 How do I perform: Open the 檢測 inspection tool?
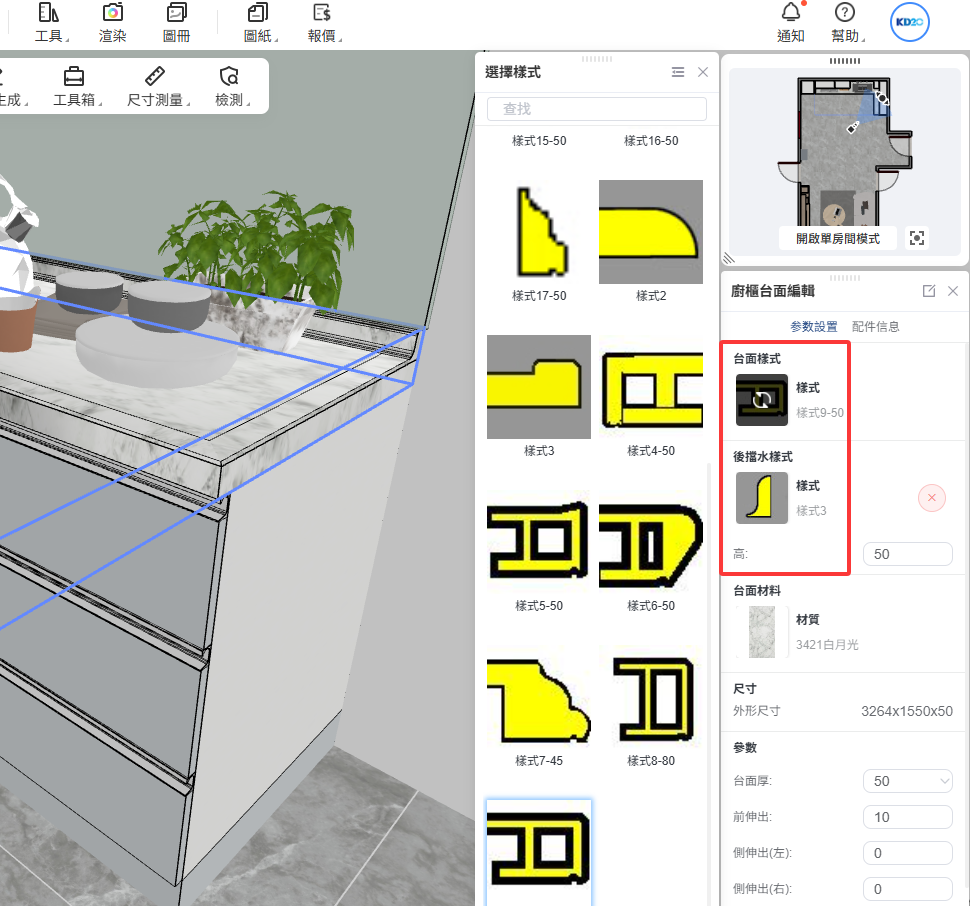(229, 77)
